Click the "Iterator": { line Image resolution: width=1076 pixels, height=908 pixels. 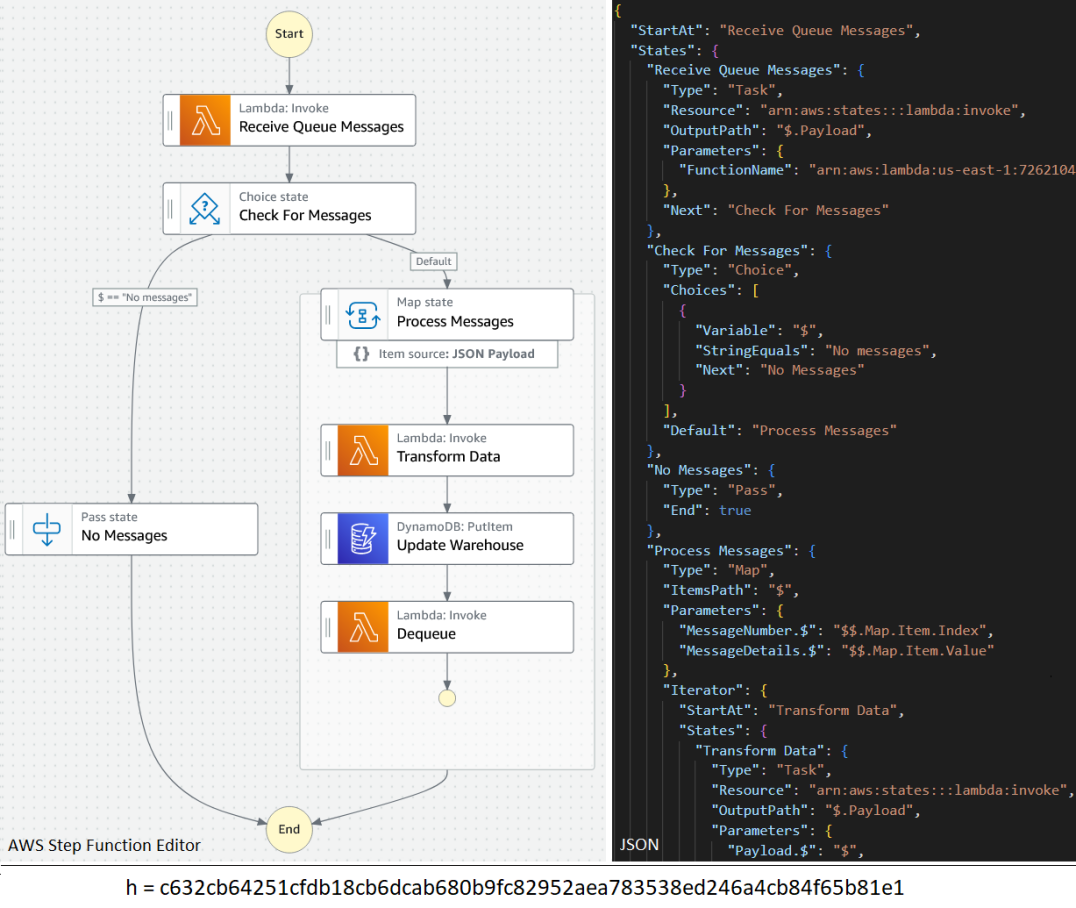(x=715, y=690)
